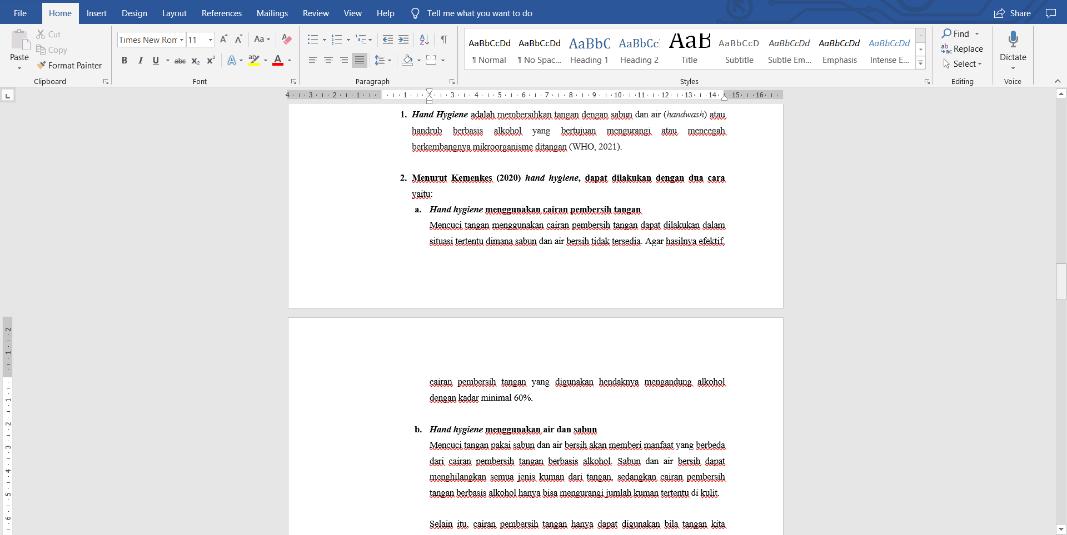Click the Copy button
The image size is (1067, 535).
coord(52,50)
